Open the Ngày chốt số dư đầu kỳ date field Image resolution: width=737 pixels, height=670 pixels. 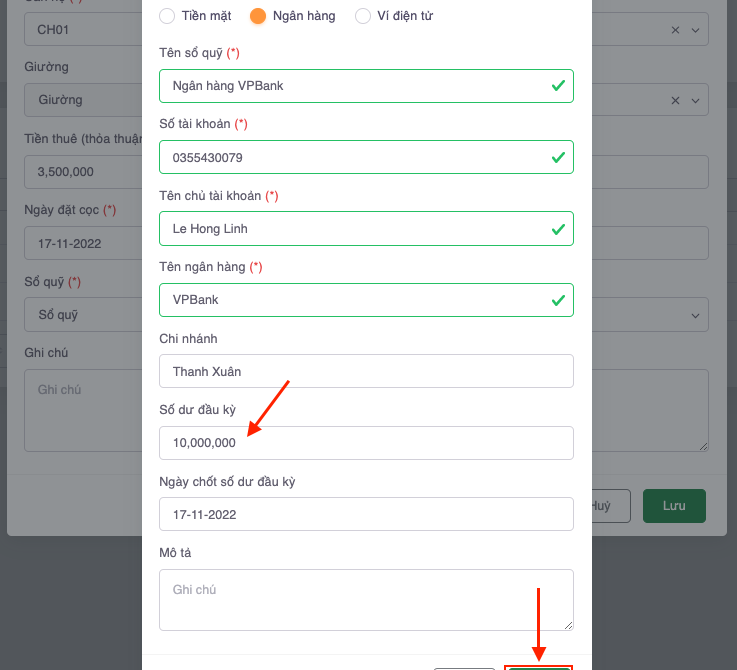click(366, 514)
